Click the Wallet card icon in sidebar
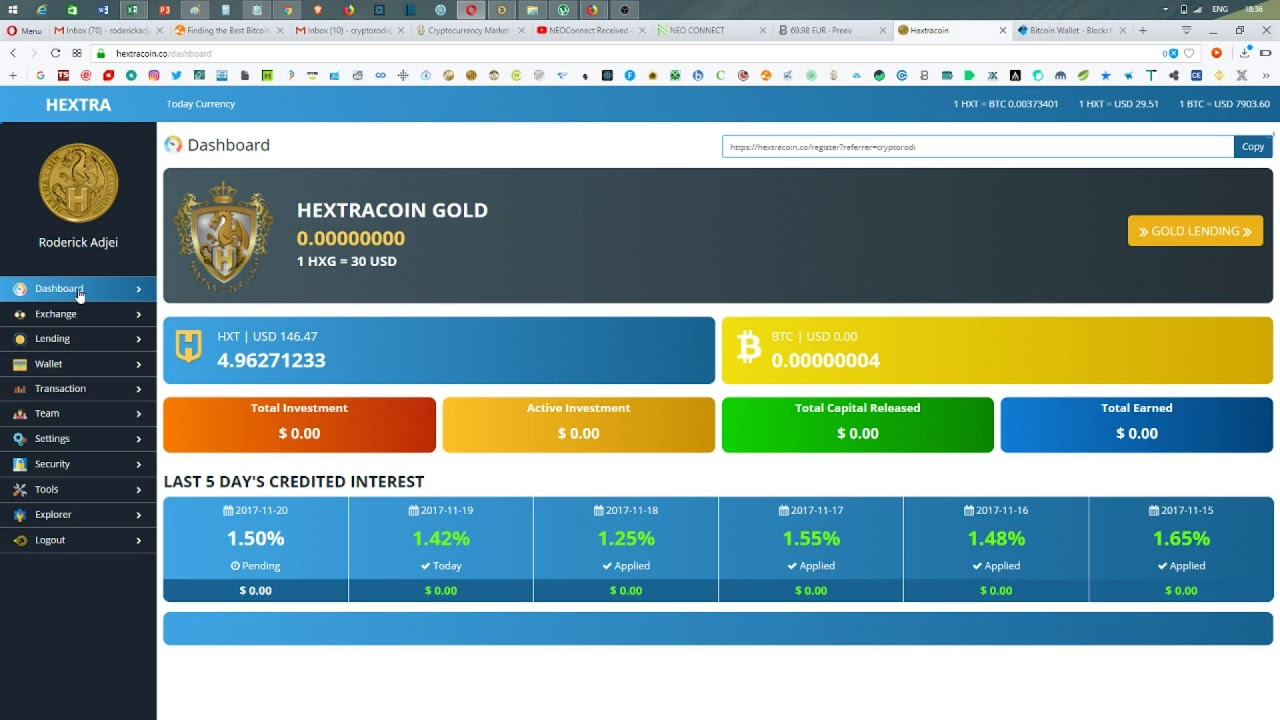This screenshot has height=720, width=1280. tap(20, 364)
